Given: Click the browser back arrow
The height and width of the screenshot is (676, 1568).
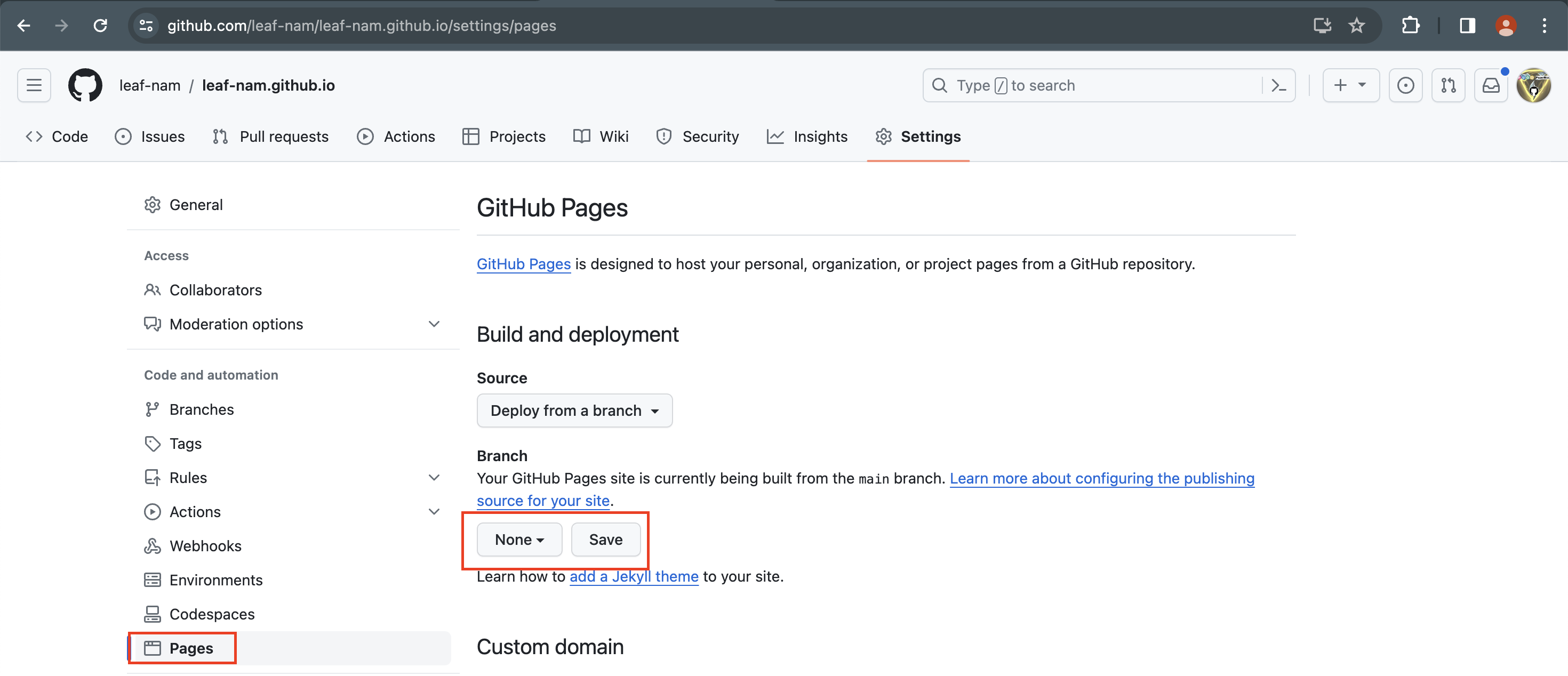Looking at the screenshot, I should tap(24, 26).
